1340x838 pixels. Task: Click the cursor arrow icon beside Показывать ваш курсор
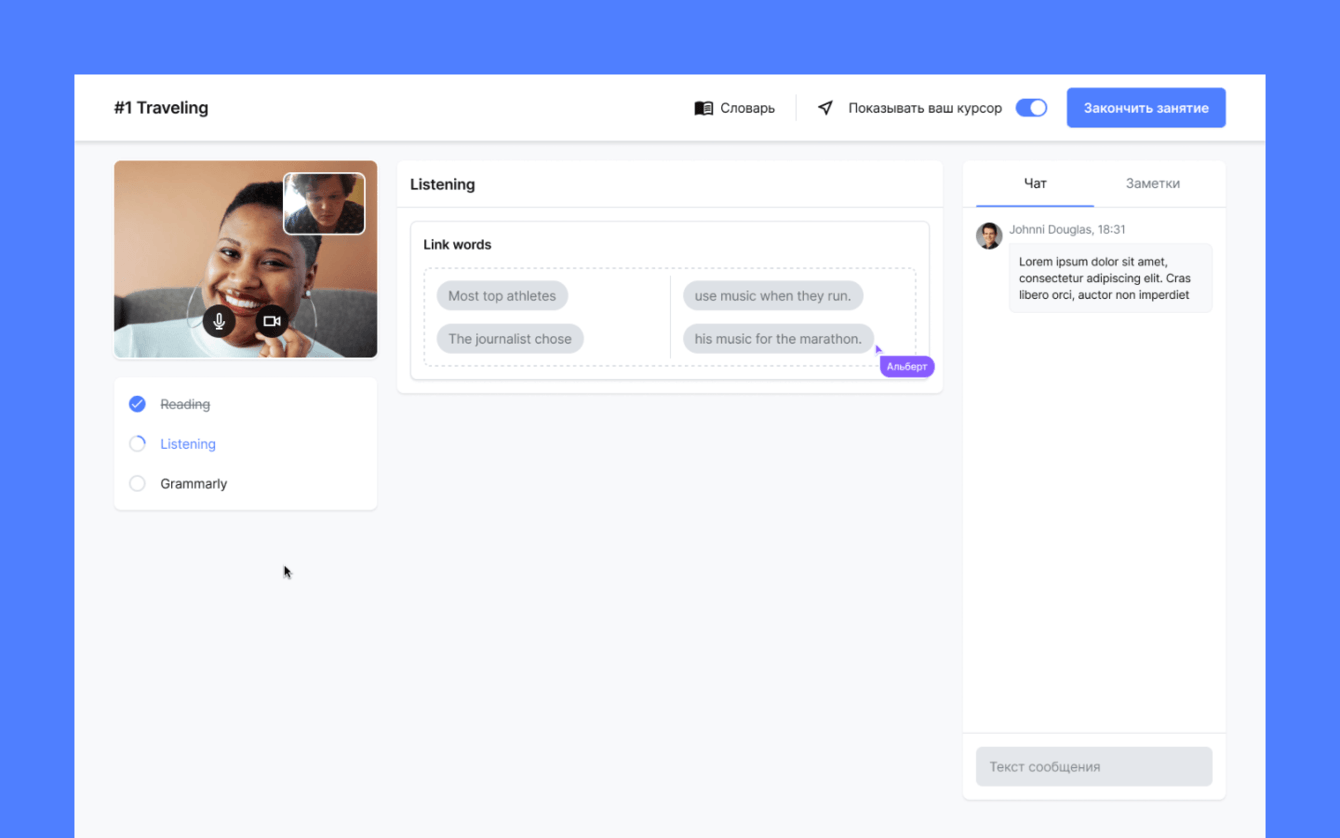825,108
